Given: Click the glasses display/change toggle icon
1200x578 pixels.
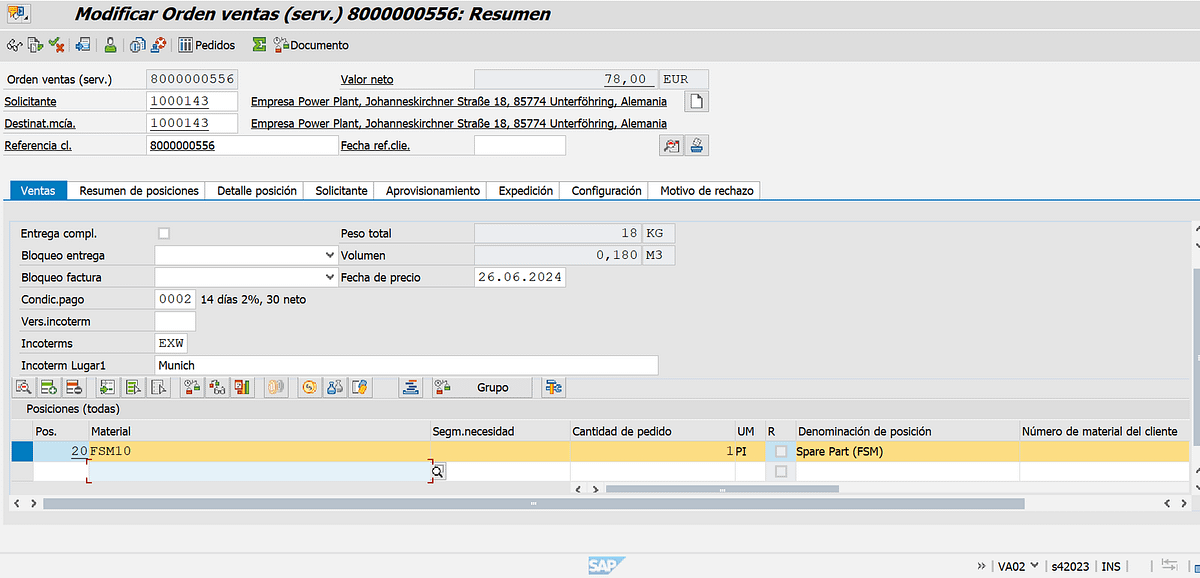Looking at the screenshot, I should coord(14,45).
